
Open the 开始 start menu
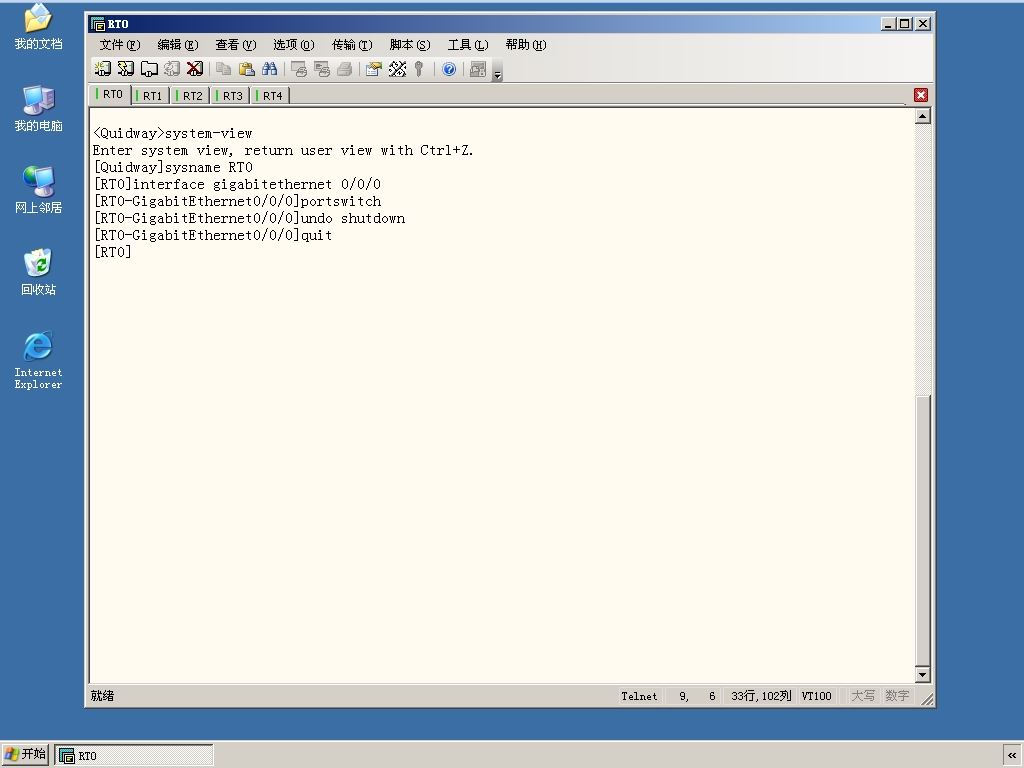pos(25,755)
